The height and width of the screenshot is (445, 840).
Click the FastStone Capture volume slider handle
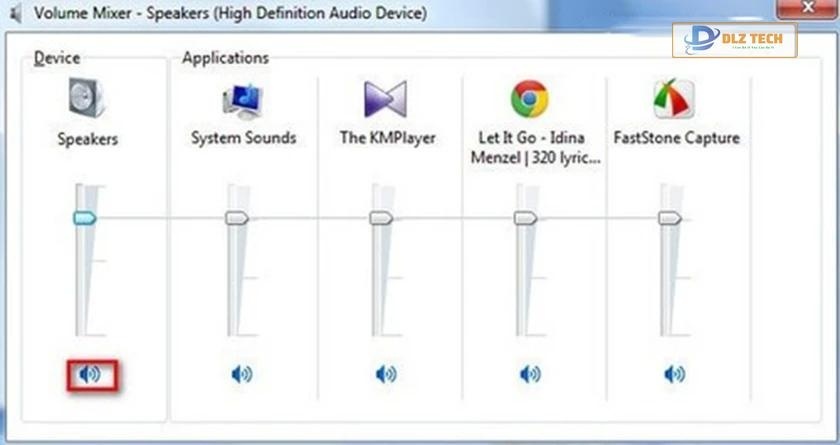point(669,218)
